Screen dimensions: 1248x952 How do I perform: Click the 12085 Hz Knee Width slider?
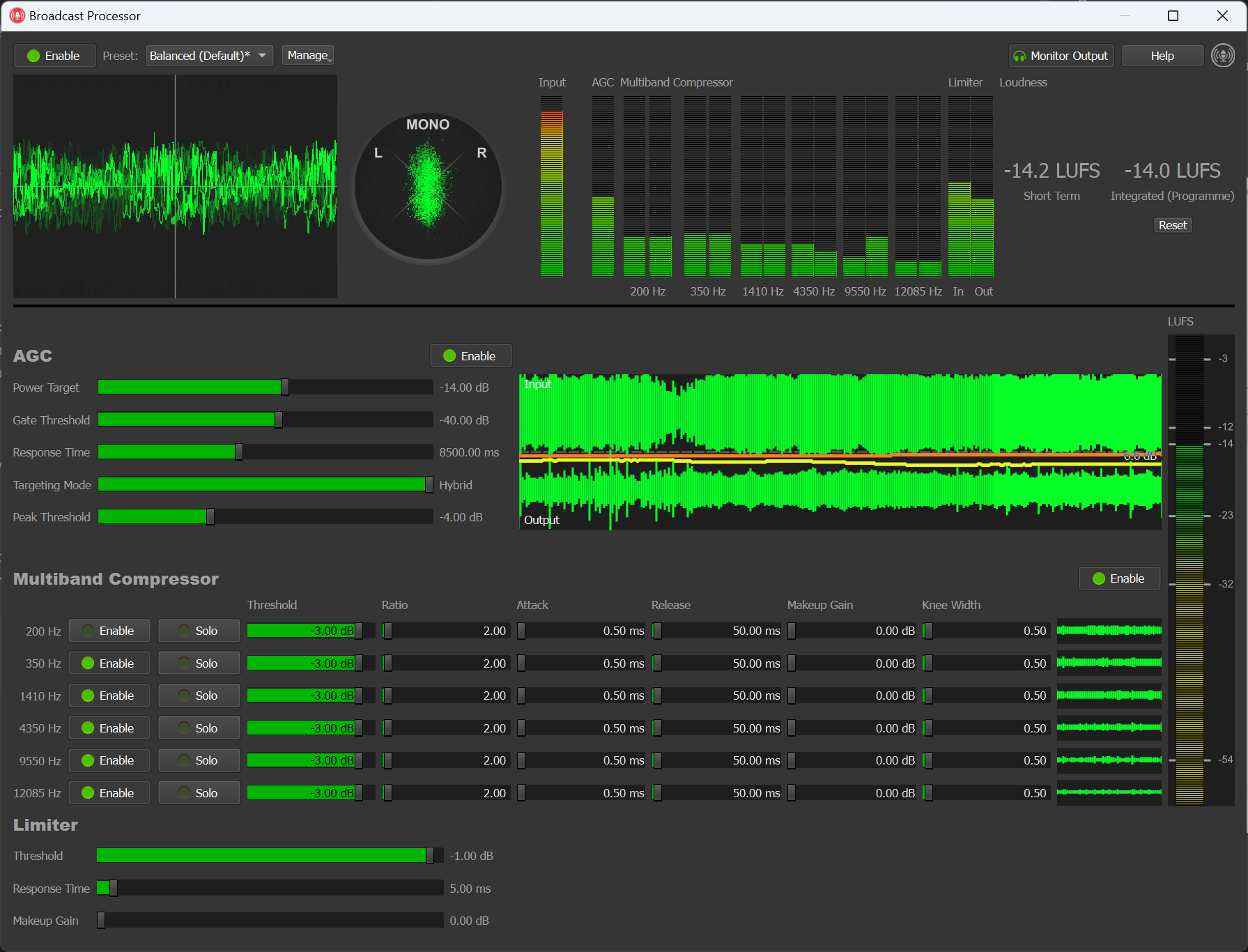[x=987, y=793]
